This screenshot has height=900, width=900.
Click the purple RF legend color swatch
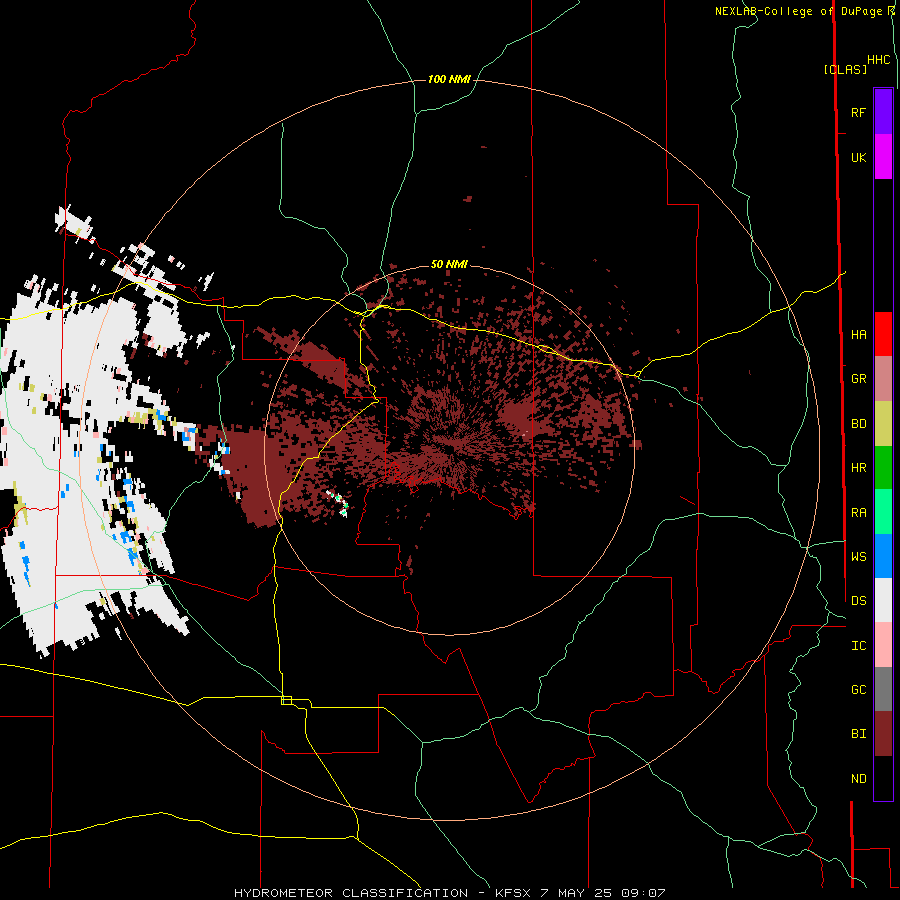pyautogui.click(x=883, y=112)
